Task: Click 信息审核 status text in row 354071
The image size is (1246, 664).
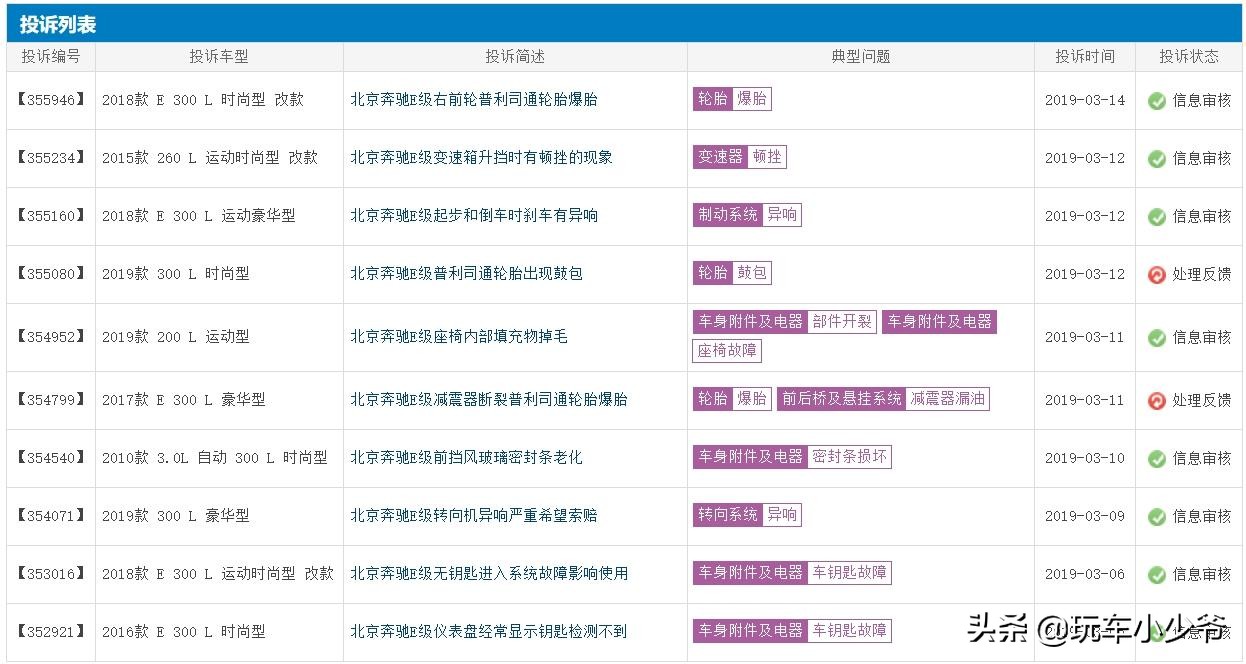Action: pos(1202,517)
